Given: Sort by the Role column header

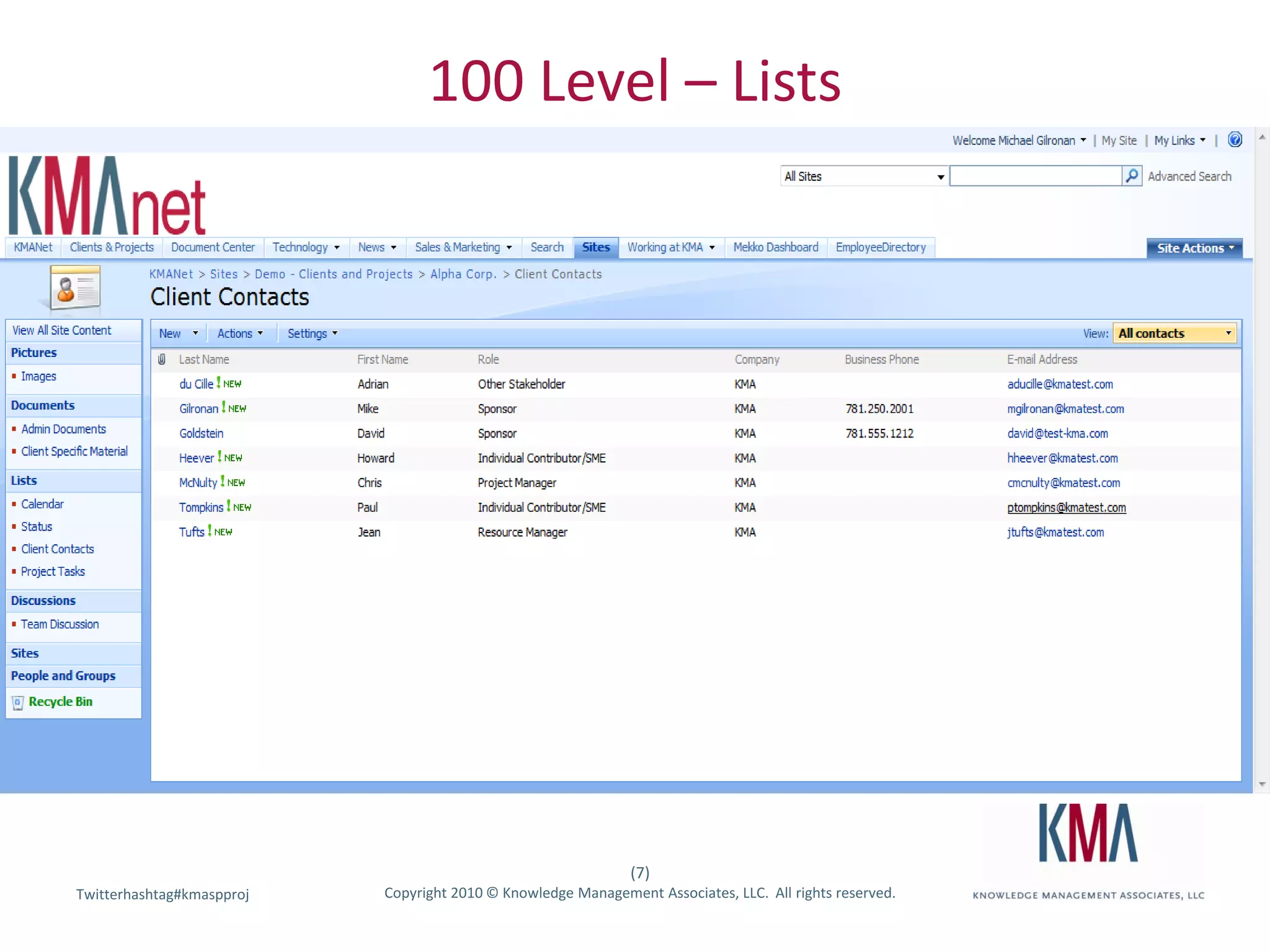Looking at the screenshot, I should coord(488,359).
